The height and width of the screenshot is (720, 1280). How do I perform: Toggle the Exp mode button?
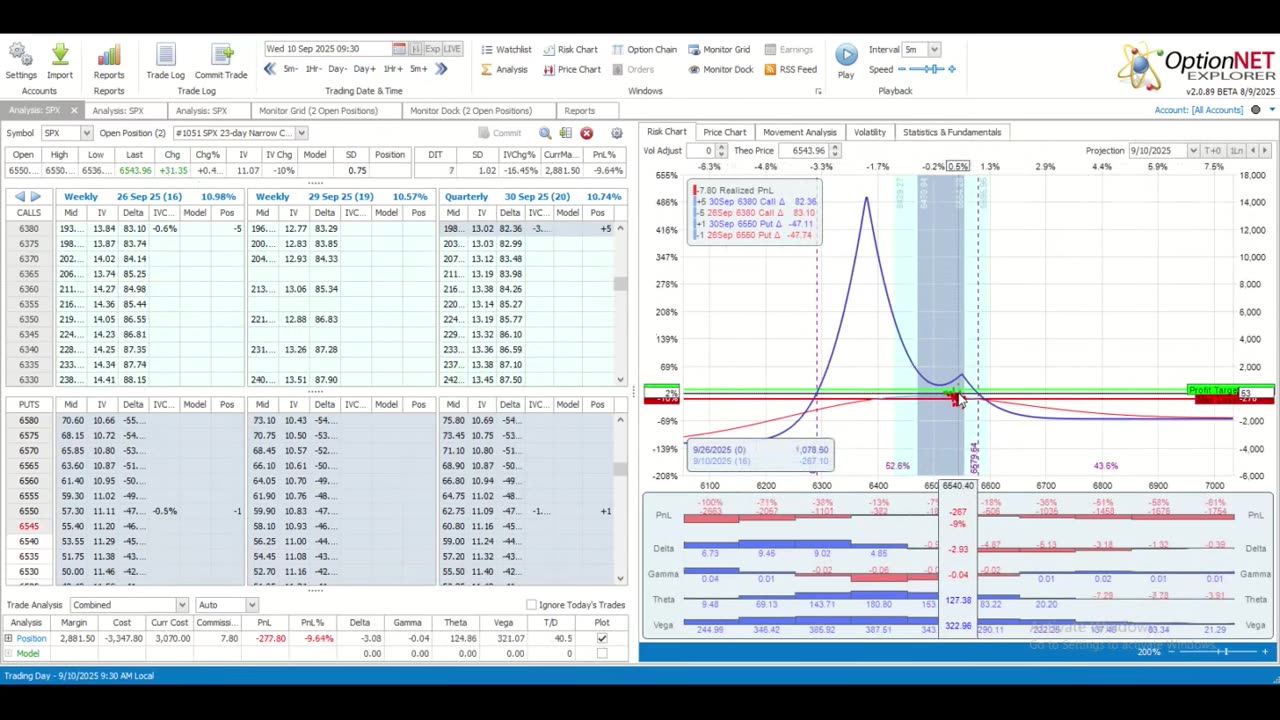432,49
